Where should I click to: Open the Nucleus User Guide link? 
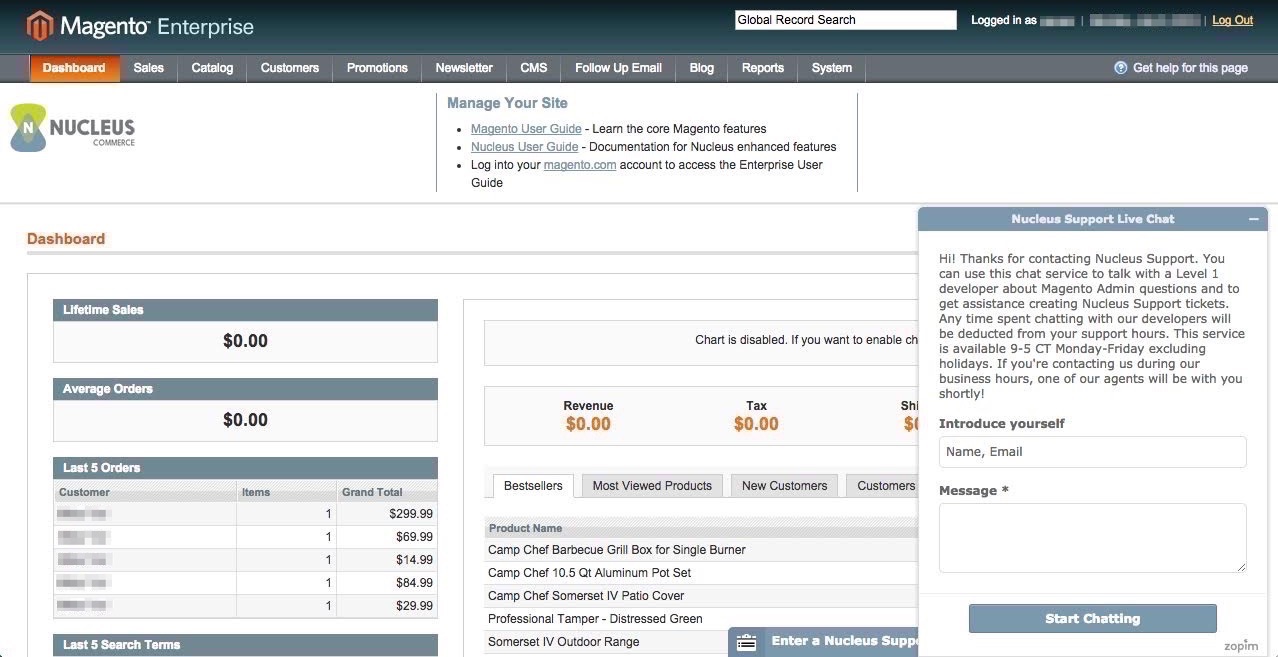[525, 147]
